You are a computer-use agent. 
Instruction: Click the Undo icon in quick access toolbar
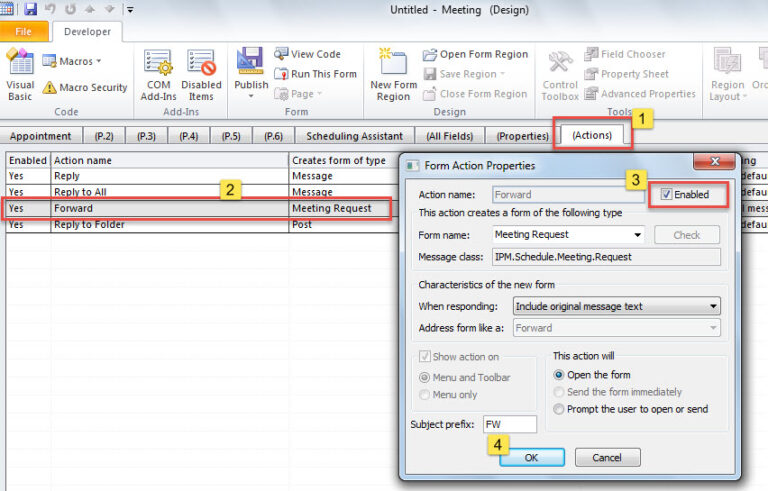(x=50, y=9)
